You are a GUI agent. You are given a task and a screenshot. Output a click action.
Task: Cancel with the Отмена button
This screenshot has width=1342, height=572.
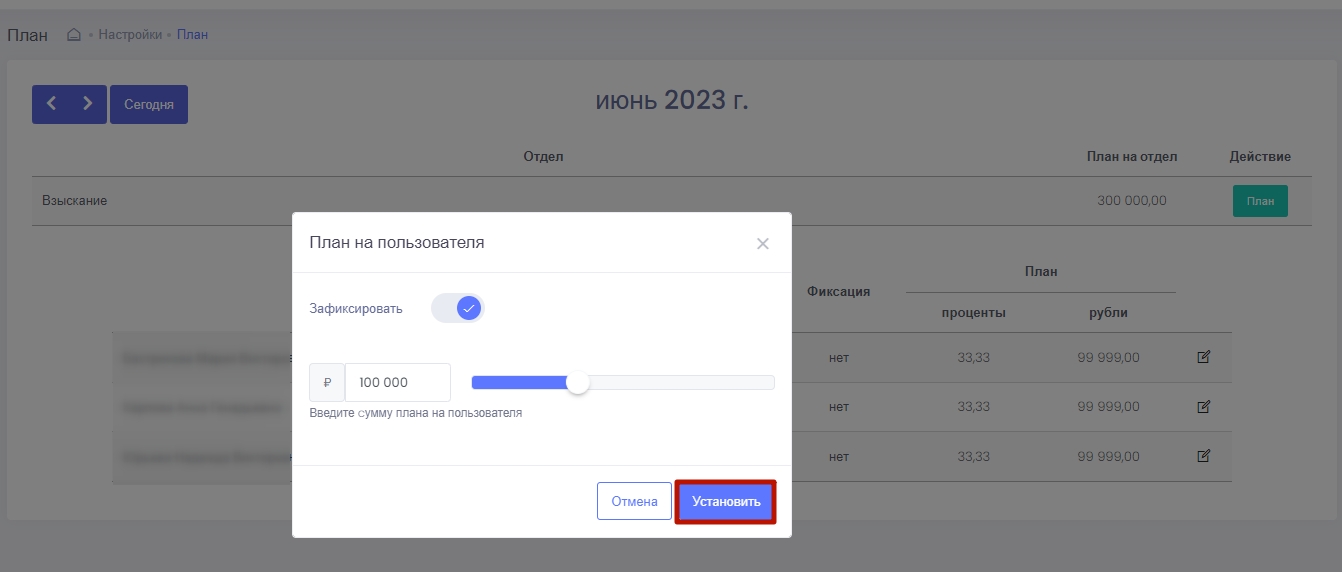click(x=634, y=502)
